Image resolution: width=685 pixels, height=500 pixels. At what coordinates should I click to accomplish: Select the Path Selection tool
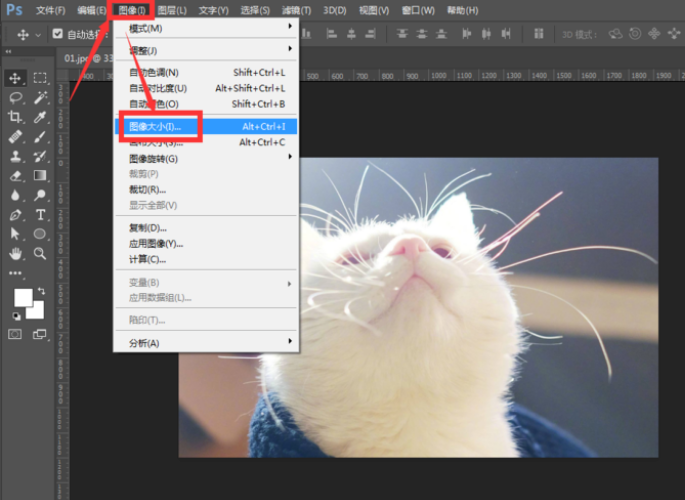(x=15, y=234)
